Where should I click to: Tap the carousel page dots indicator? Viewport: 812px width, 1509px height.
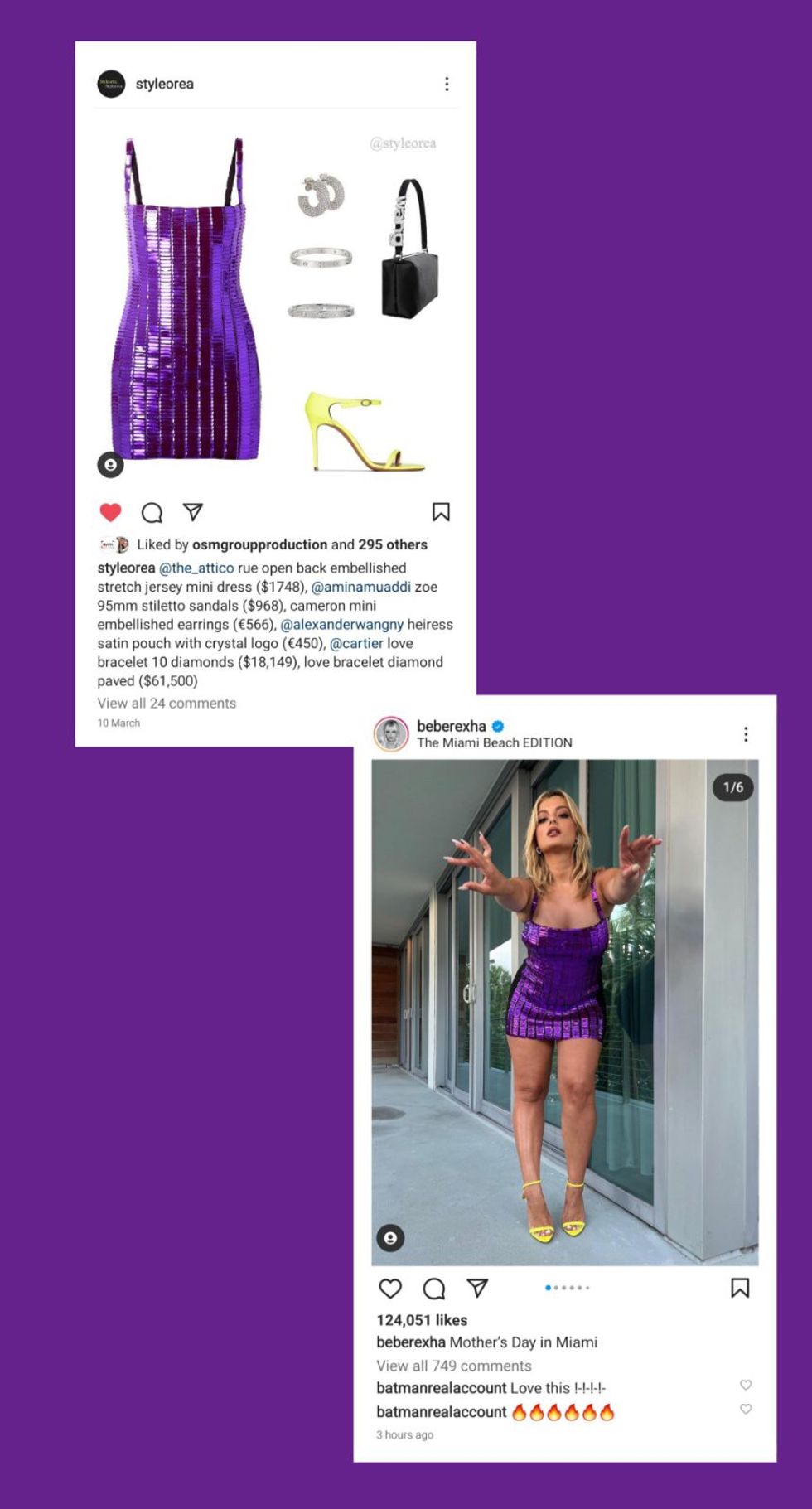pyautogui.click(x=568, y=1288)
